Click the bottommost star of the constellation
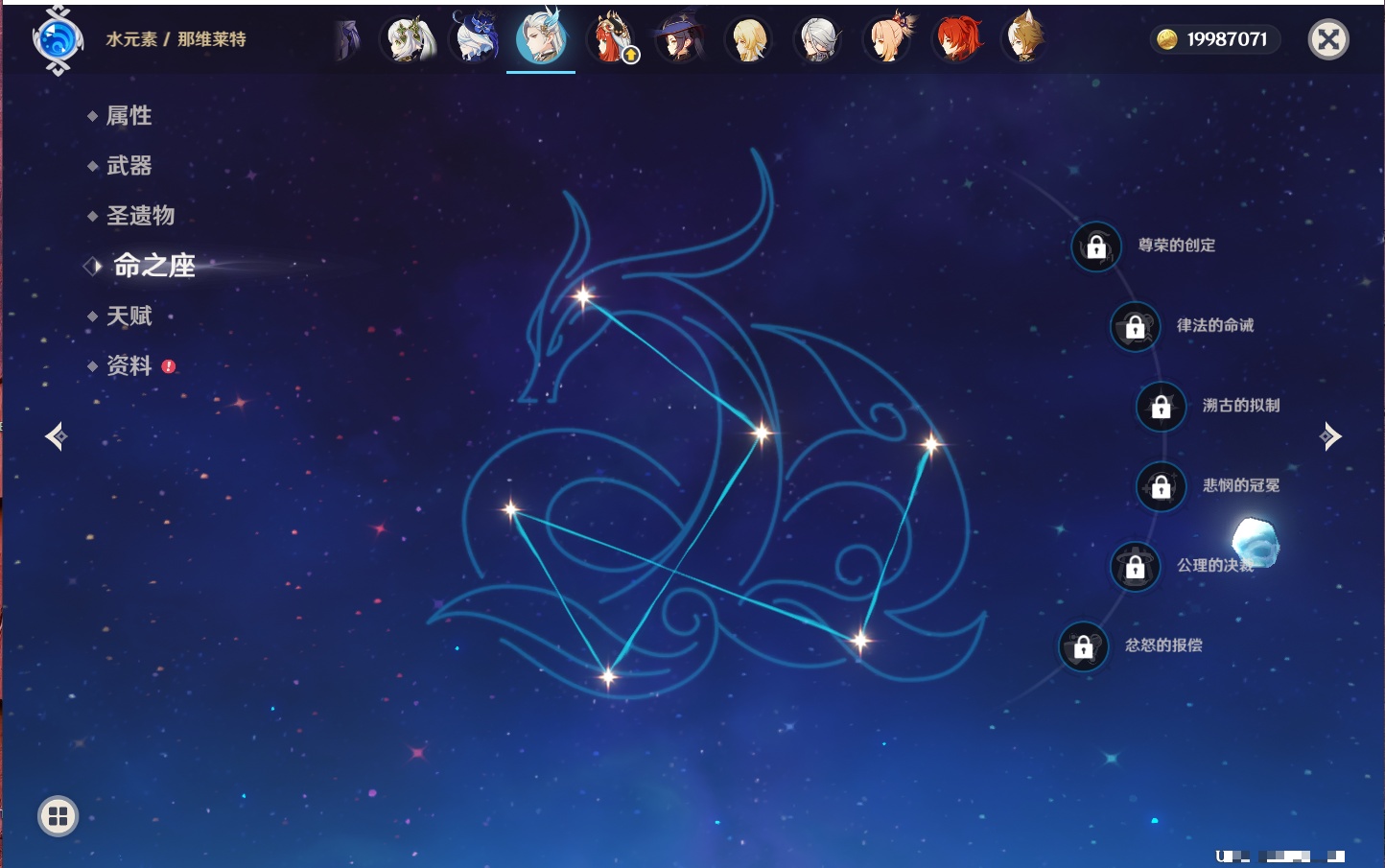This screenshot has width=1385, height=868. [x=608, y=677]
